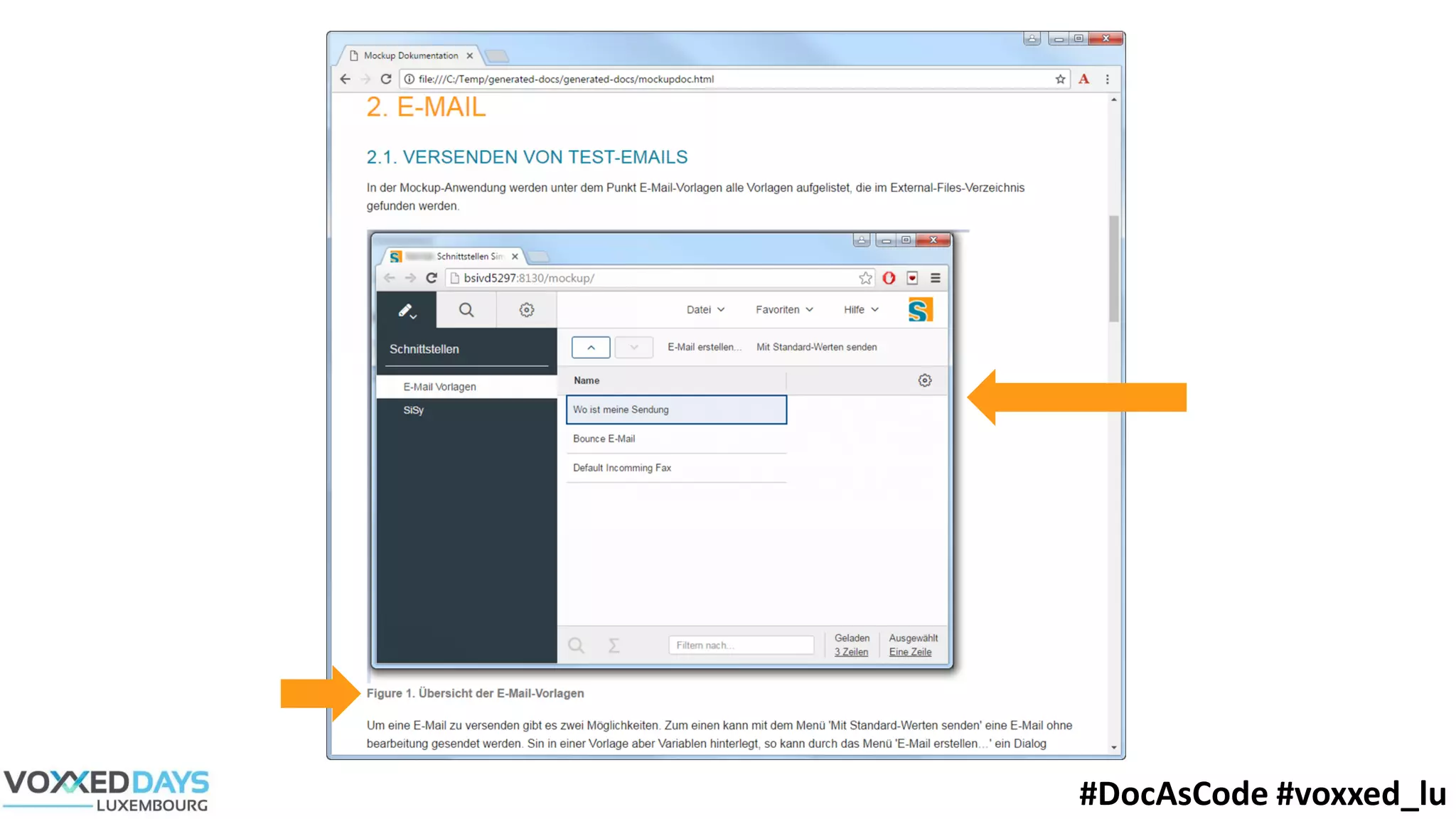
Task: Open the red A extension in outer browser
Action: [x=1083, y=79]
